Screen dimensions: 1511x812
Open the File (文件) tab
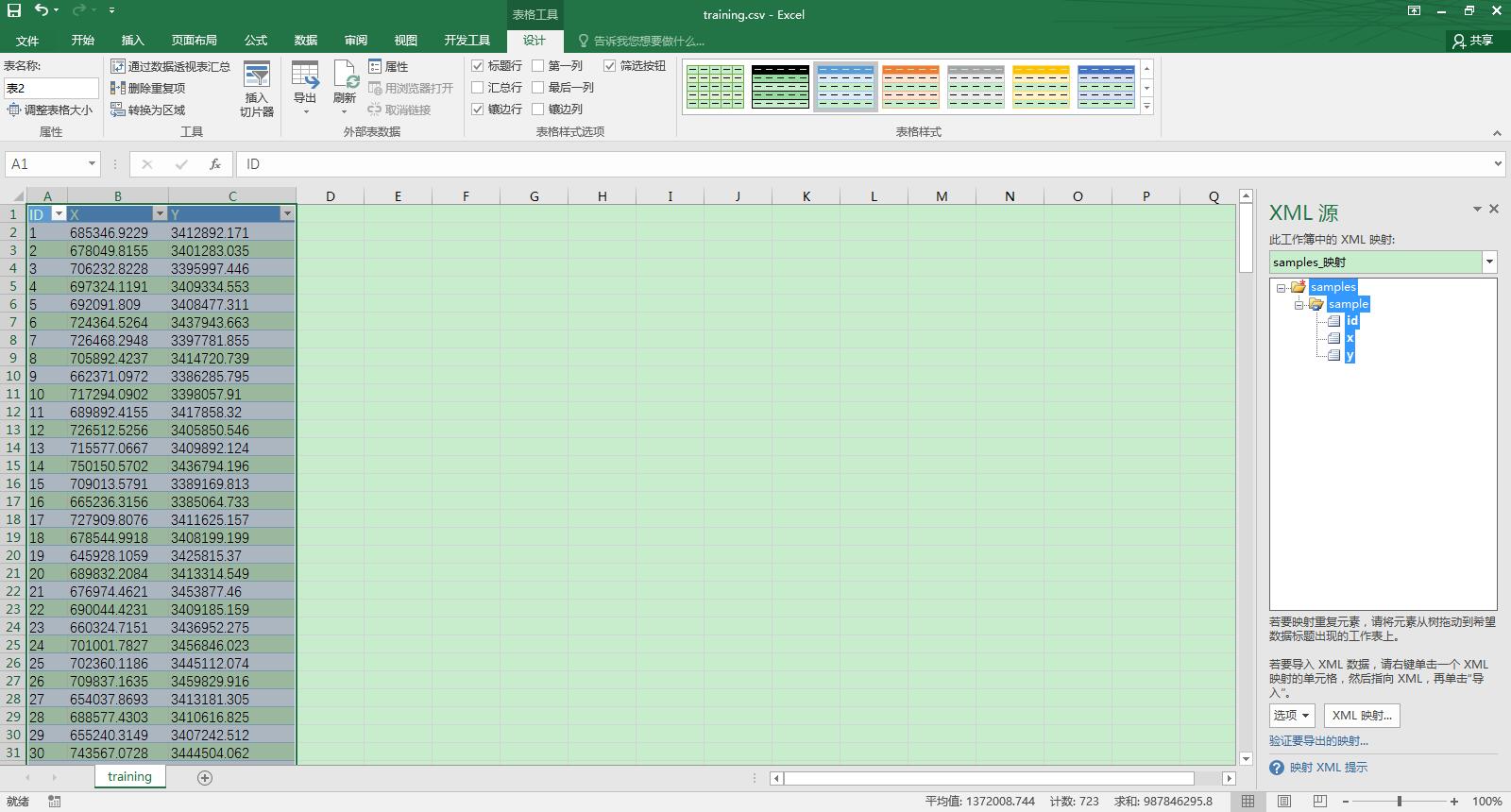pos(27,41)
